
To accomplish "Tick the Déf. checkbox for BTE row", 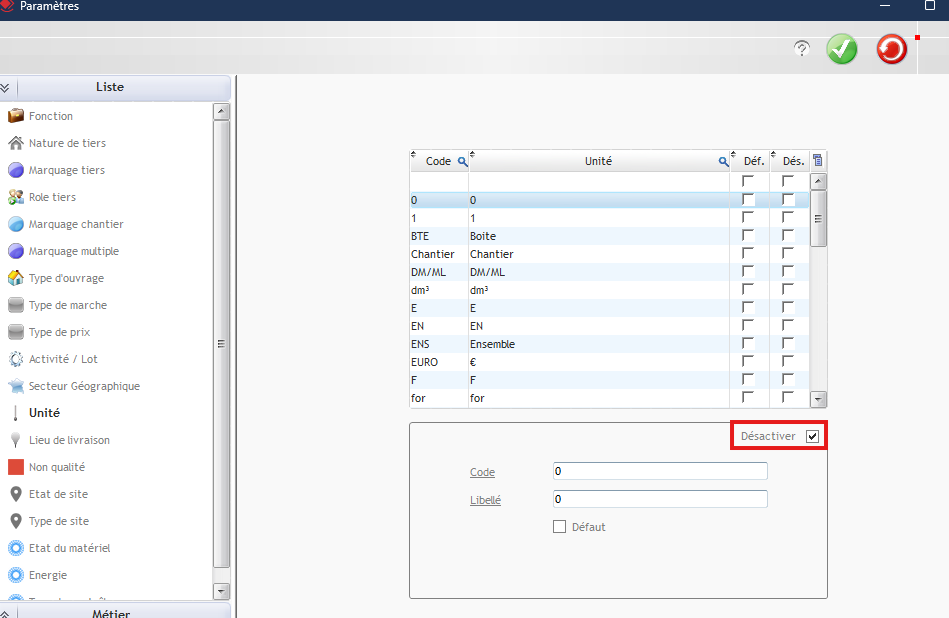I will (748, 236).
